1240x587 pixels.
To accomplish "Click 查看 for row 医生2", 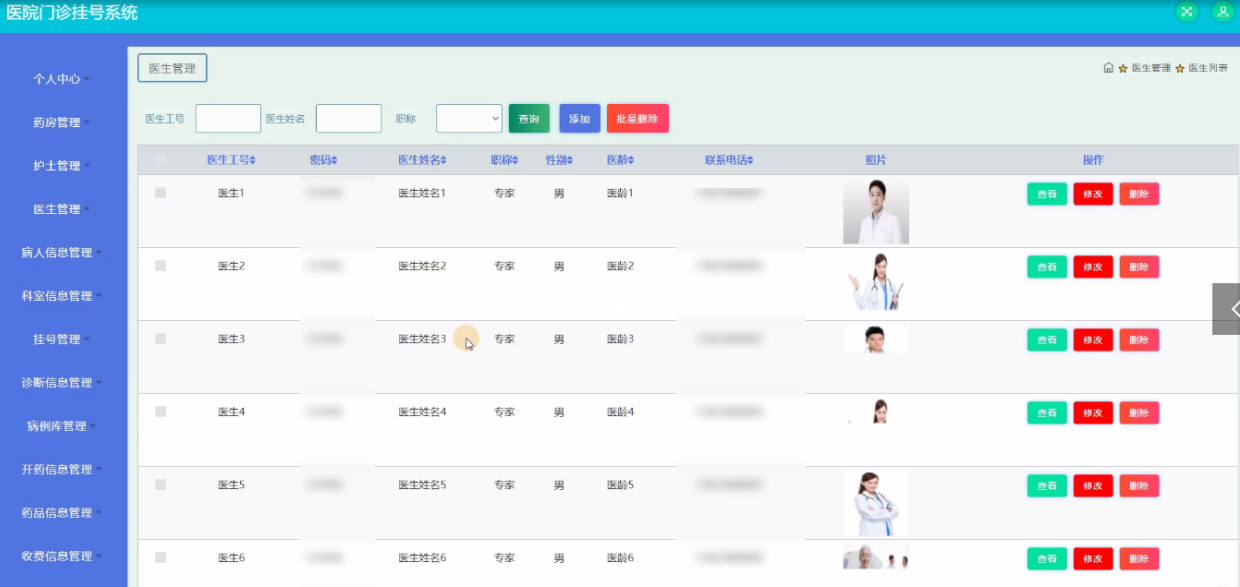I will (x=1047, y=267).
